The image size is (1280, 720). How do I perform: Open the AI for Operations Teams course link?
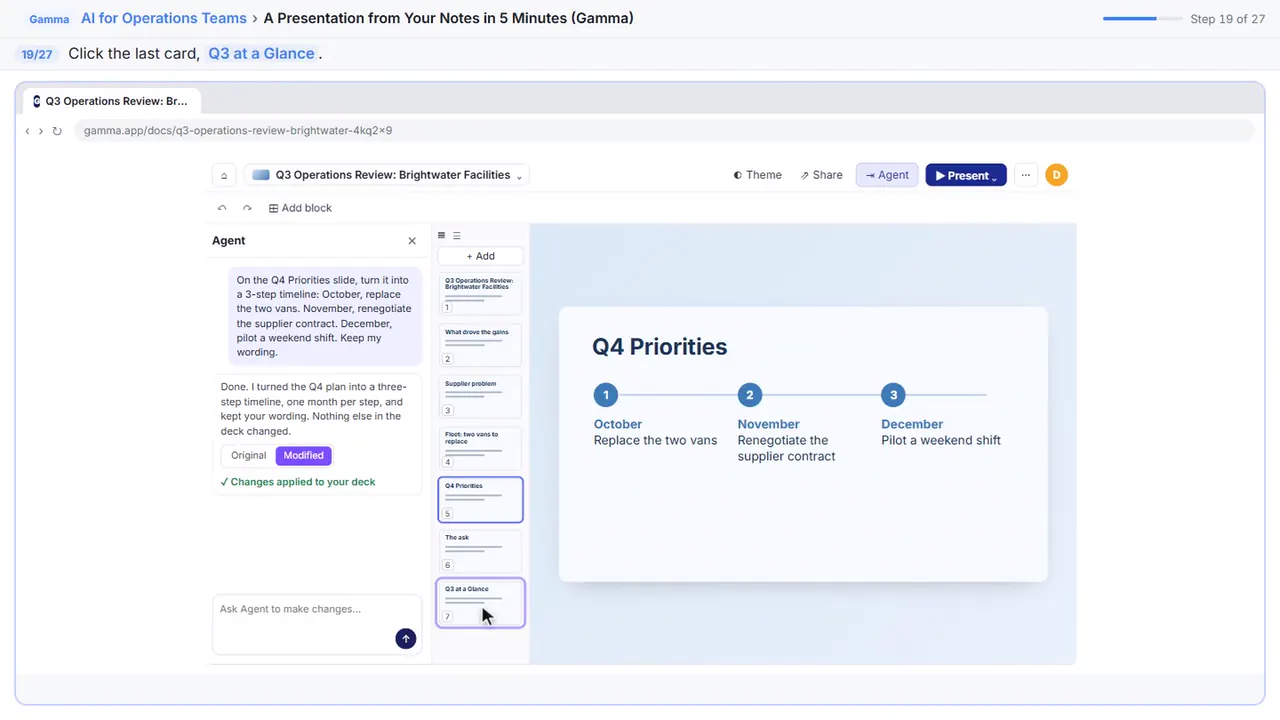tap(164, 18)
